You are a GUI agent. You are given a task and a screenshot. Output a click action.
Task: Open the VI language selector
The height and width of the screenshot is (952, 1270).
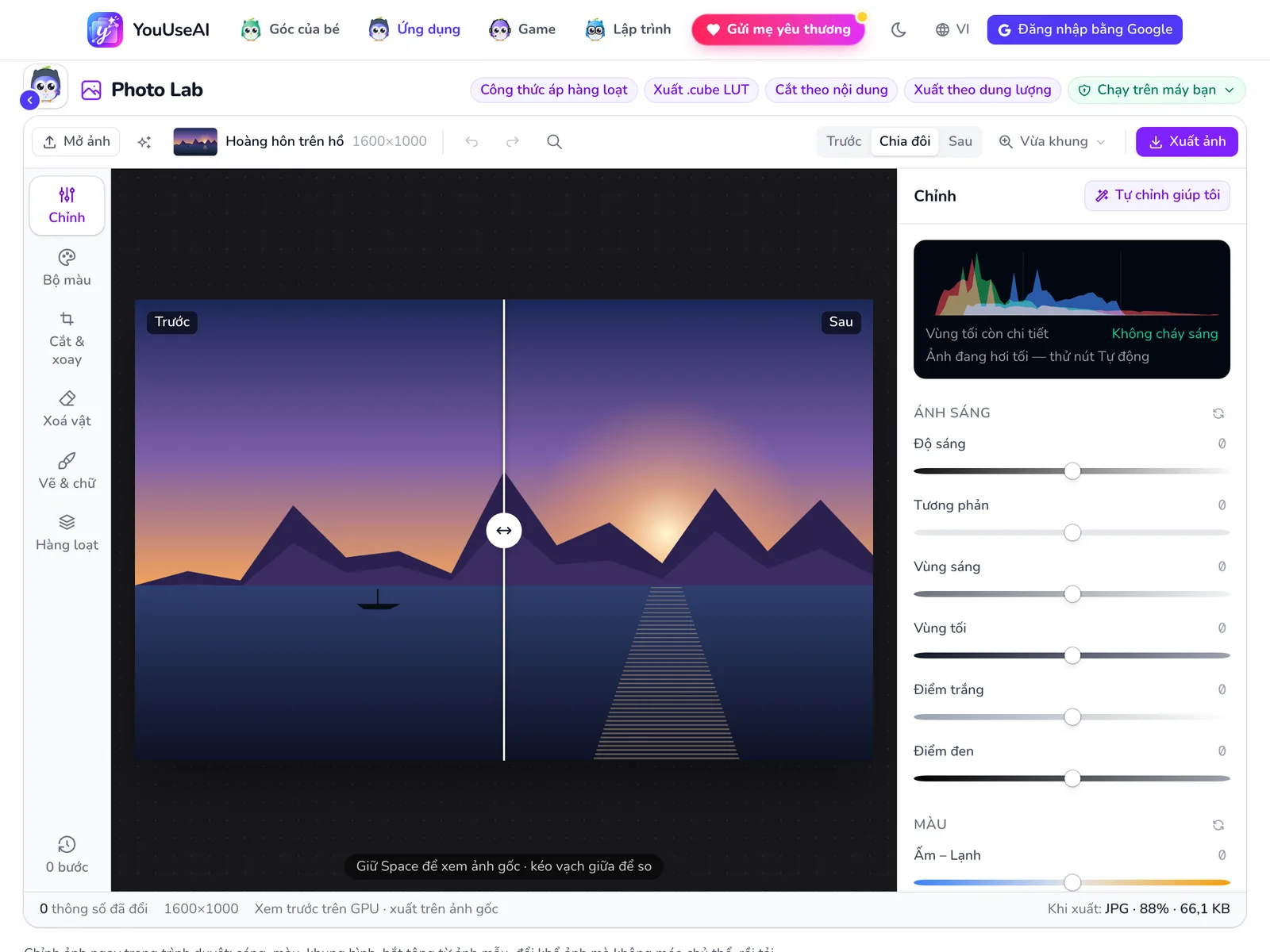pos(952,29)
